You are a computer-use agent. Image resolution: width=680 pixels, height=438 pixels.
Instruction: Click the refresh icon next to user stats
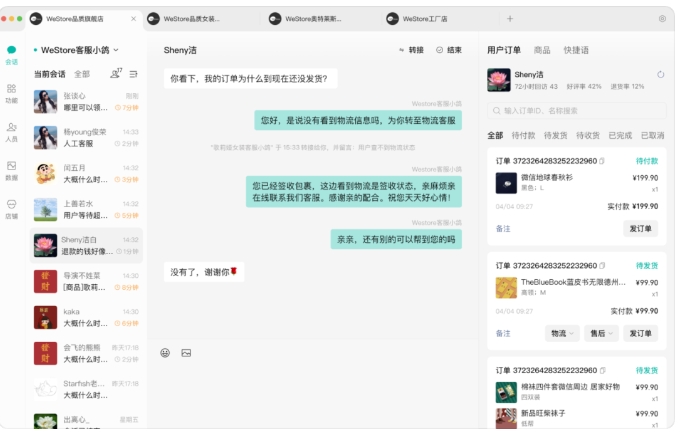click(x=660, y=75)
